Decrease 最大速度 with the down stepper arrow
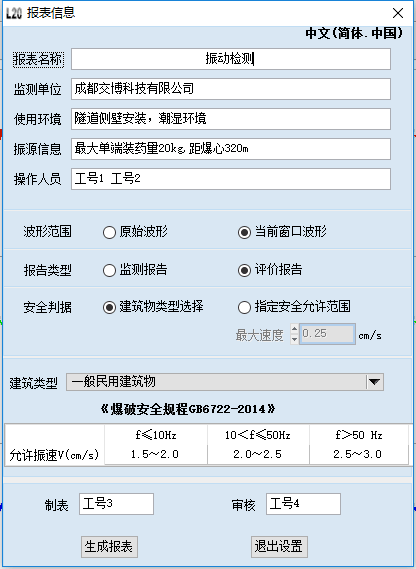 (294, 339)
